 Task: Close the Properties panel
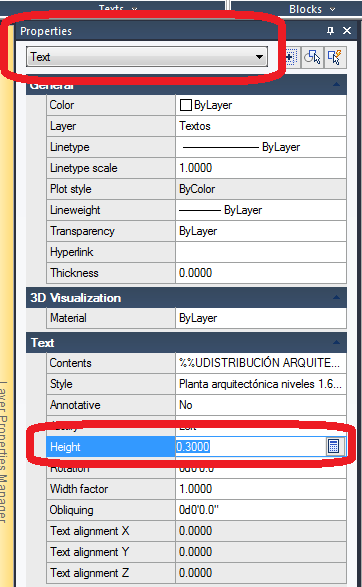click(x=347, y=31)
